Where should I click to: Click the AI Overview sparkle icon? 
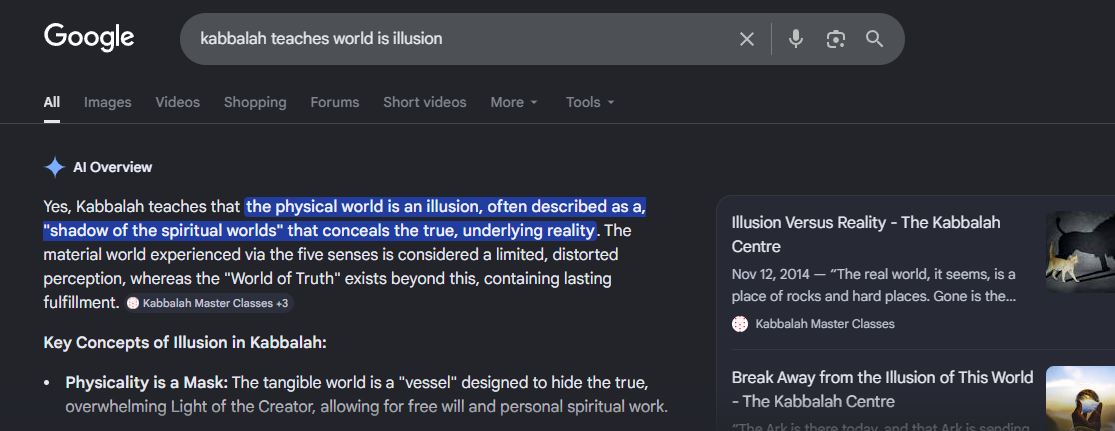[x=55, y=167]
